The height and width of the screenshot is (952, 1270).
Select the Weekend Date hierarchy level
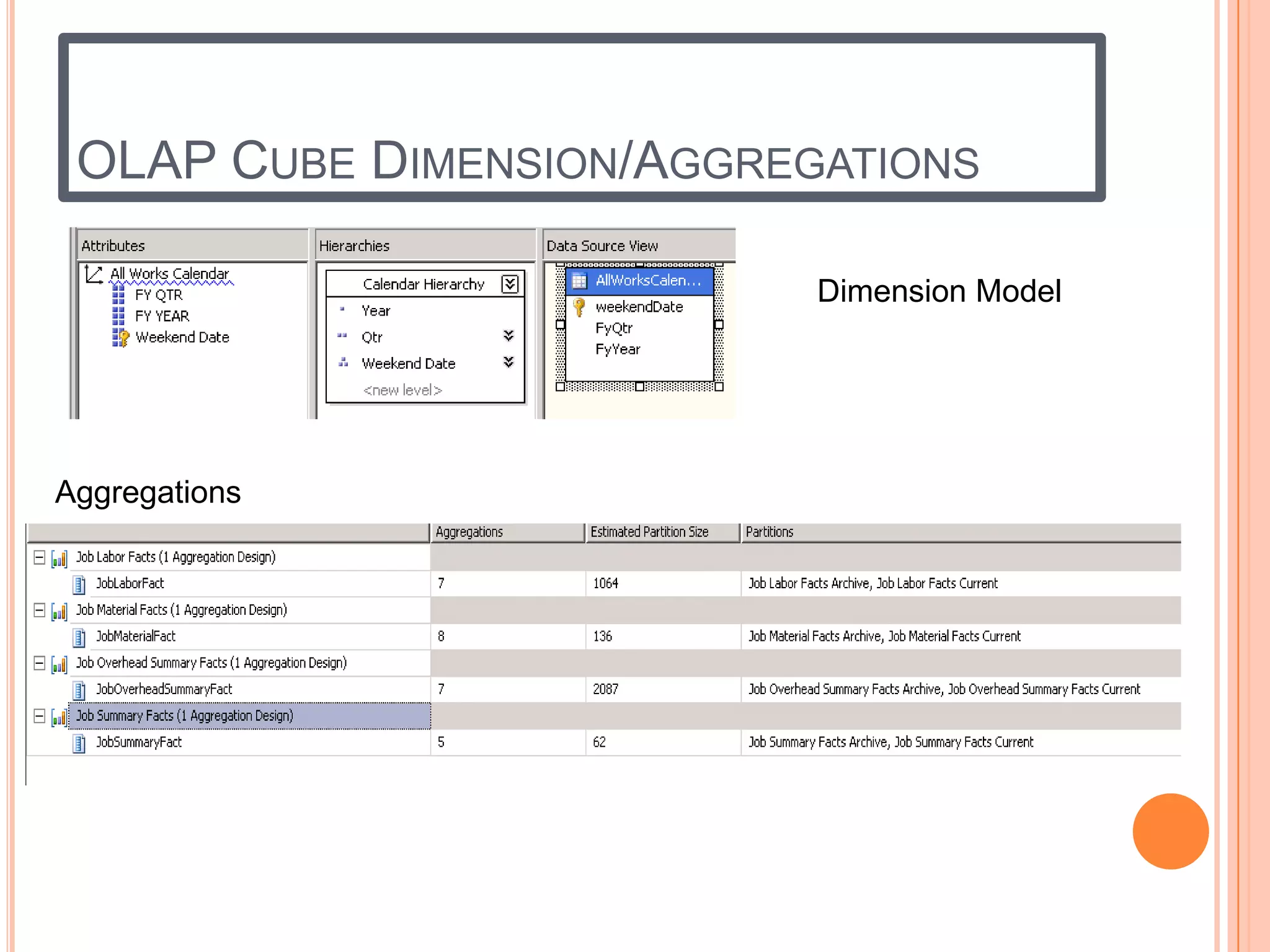(x=408, y=363)
